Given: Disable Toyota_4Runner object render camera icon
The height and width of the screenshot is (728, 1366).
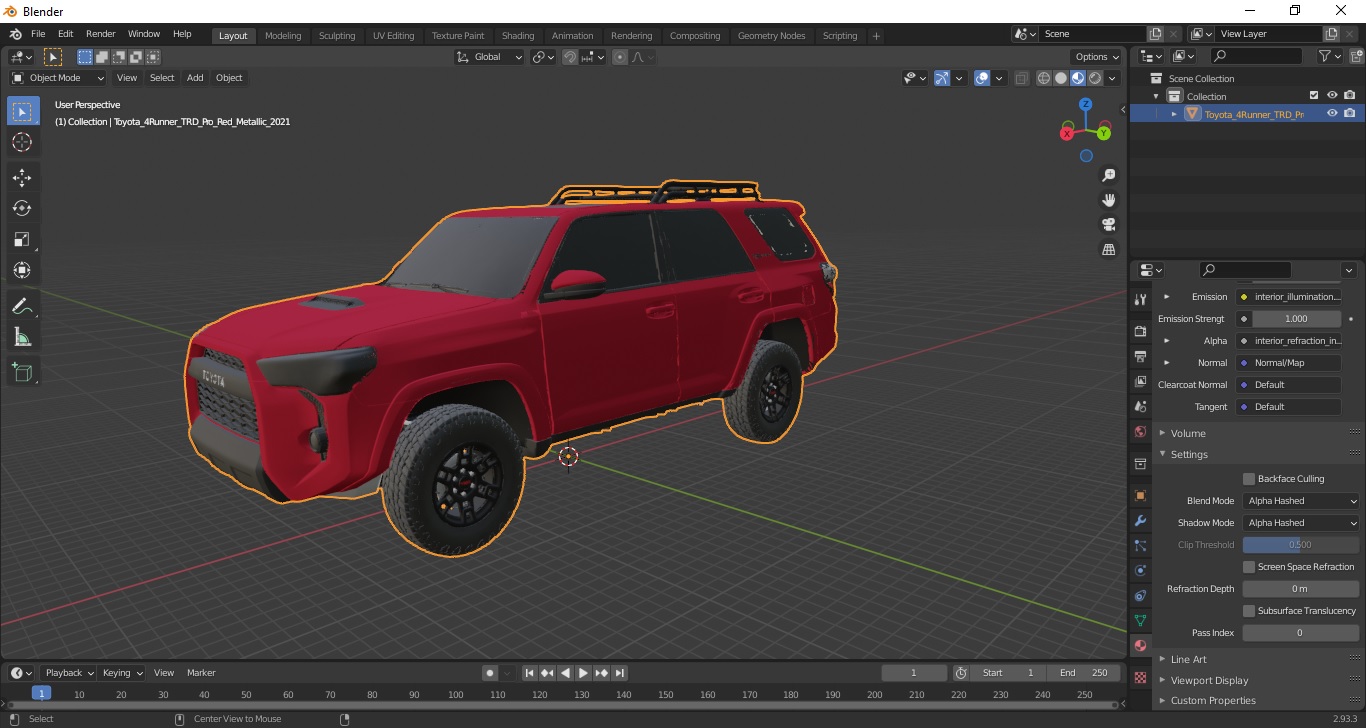Looking at the screenshot, I should tap(1350, 114).
